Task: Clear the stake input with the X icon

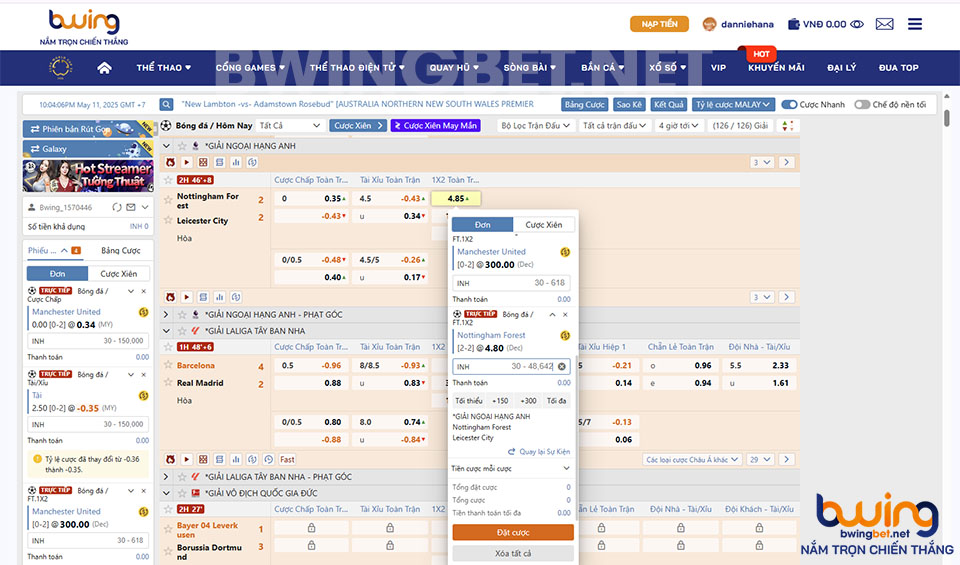Action: (562, 367)
